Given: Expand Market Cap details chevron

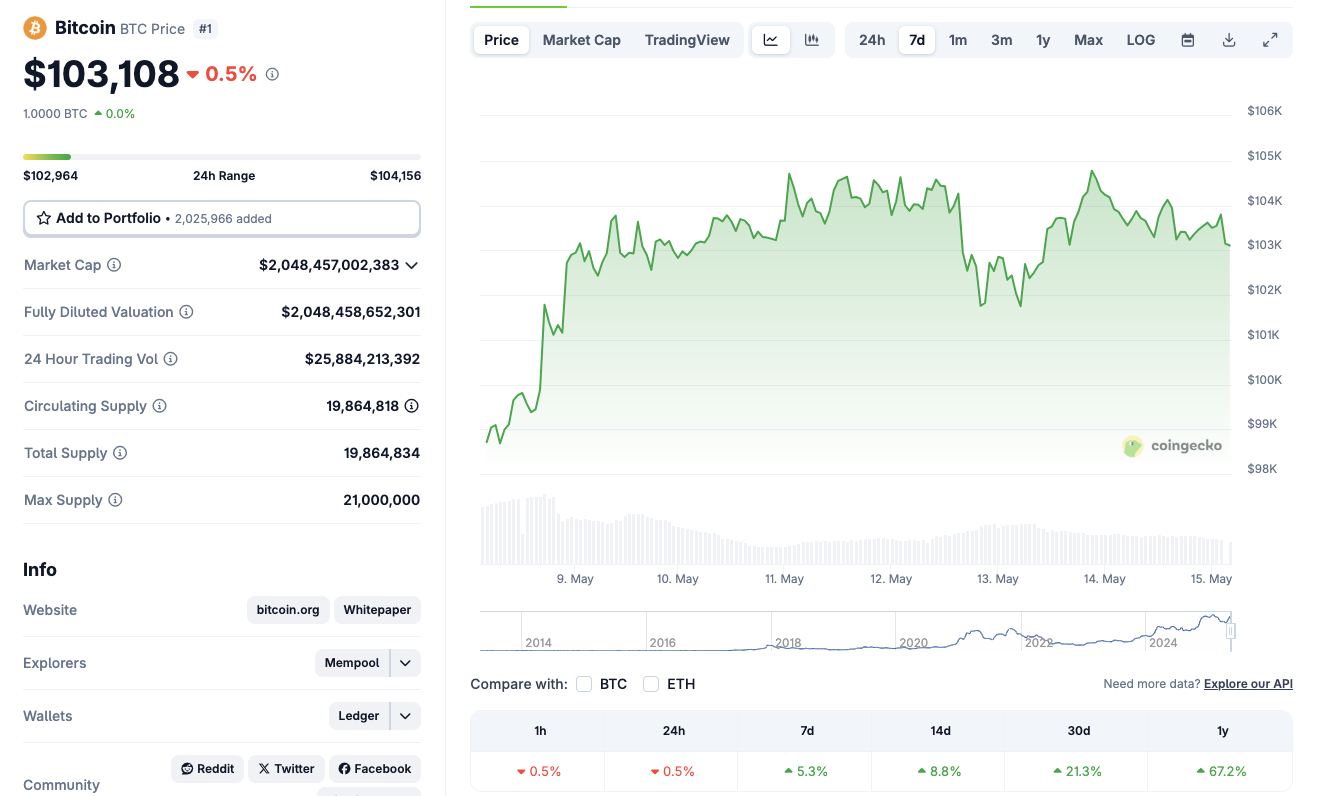Looking at the screenshot, I should click(411, 265).
